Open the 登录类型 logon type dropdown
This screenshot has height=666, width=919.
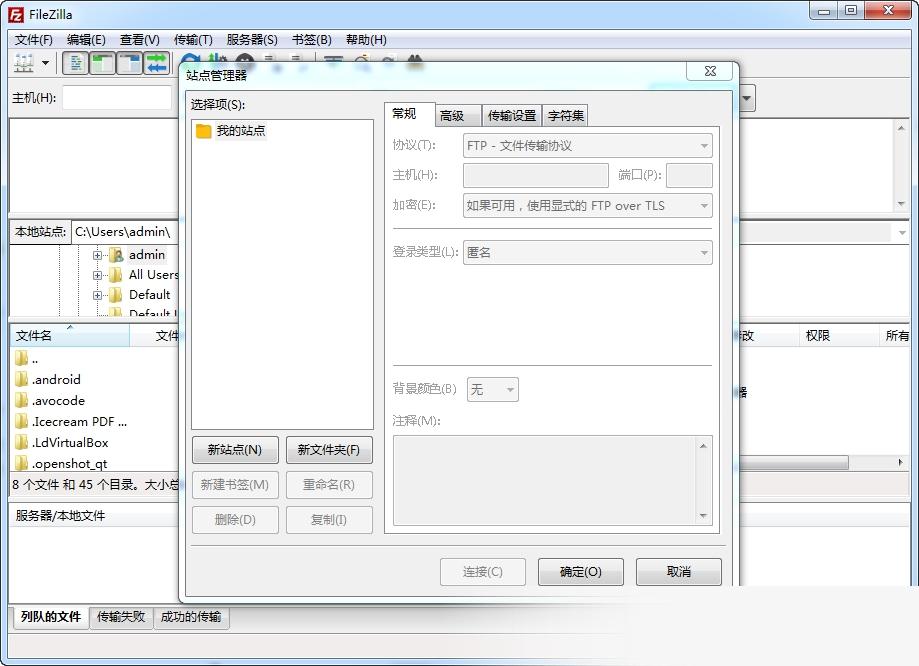click(587, 253)
